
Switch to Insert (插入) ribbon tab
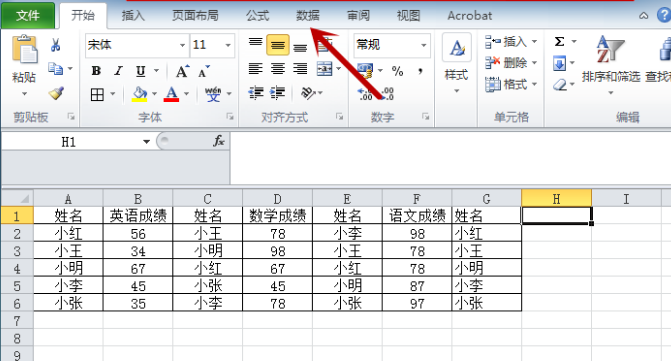point(133,16)
